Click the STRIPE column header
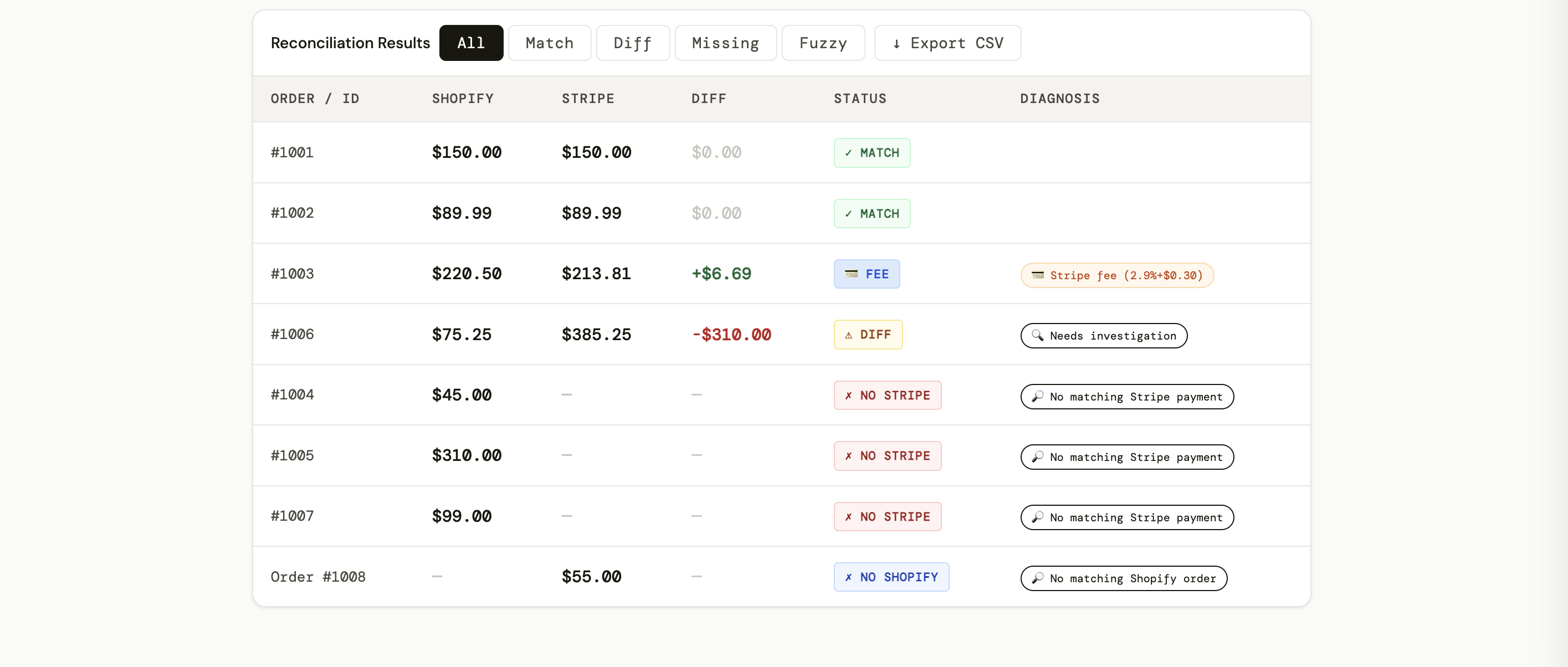The width and height of the screenshot is (1568, 667). [587, 99]
